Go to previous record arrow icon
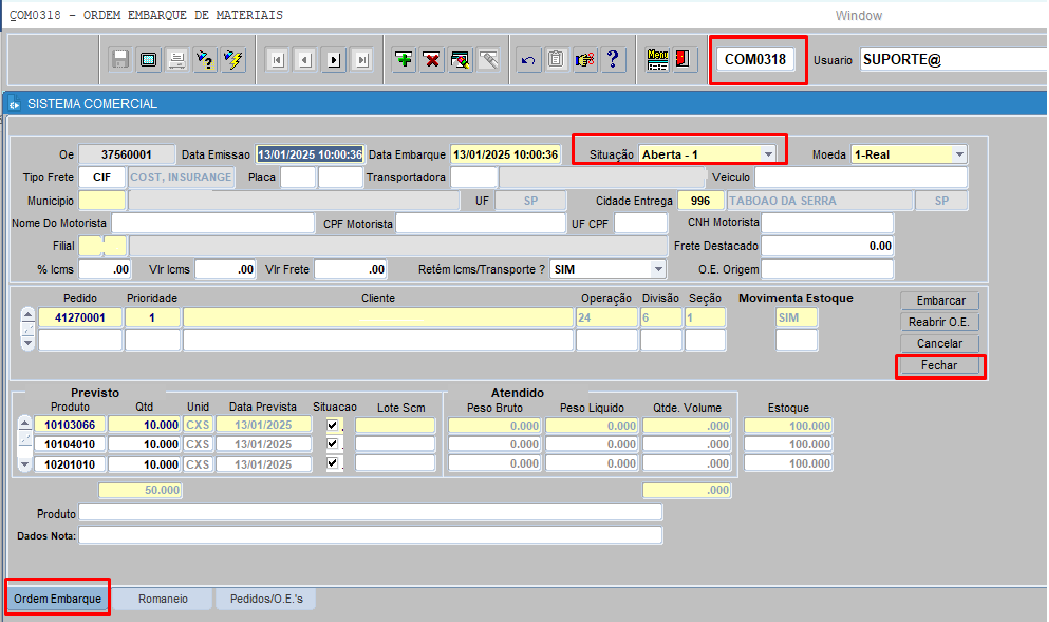 [305, 60]
